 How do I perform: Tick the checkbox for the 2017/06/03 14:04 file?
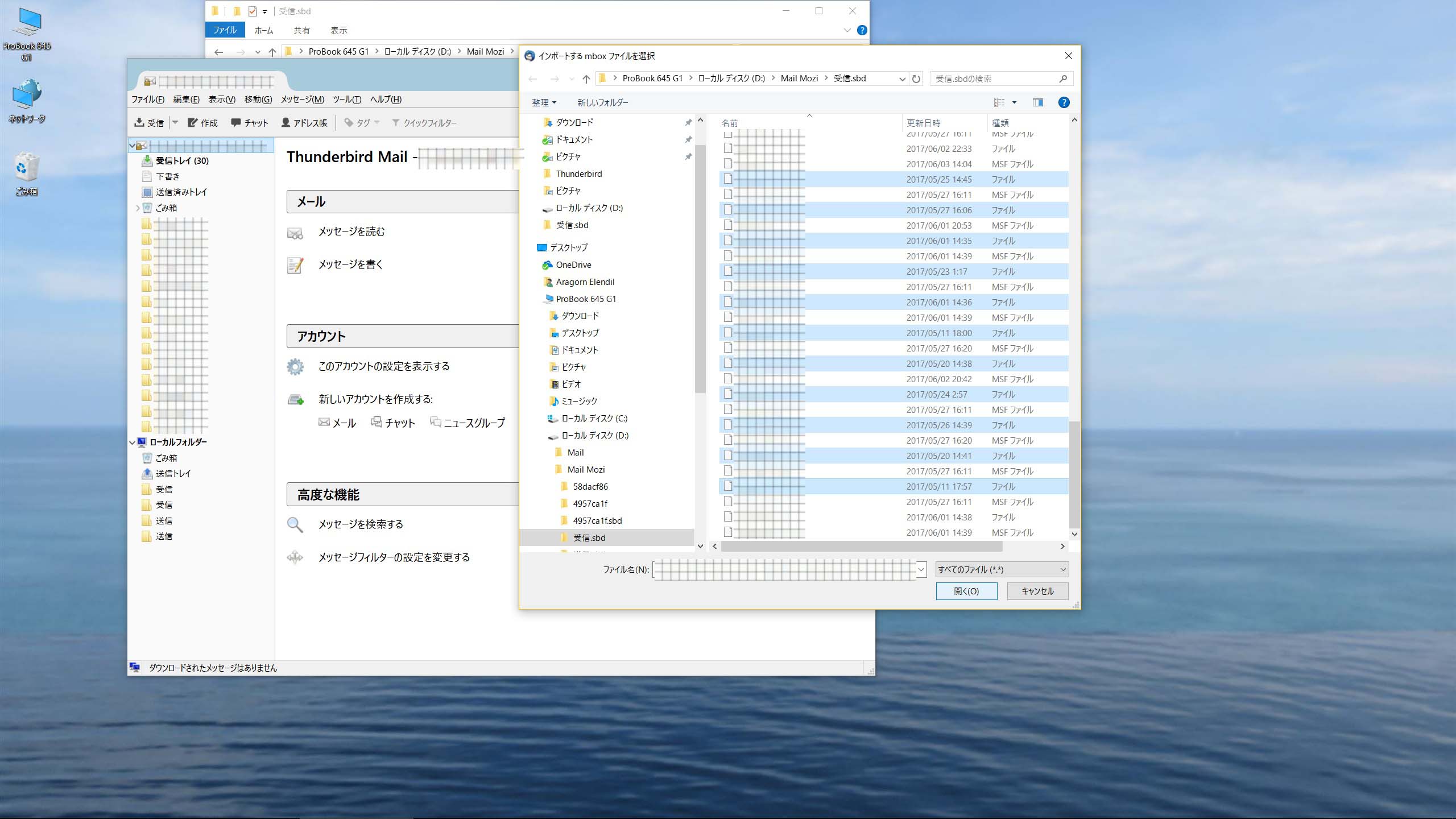coord(728,164)
